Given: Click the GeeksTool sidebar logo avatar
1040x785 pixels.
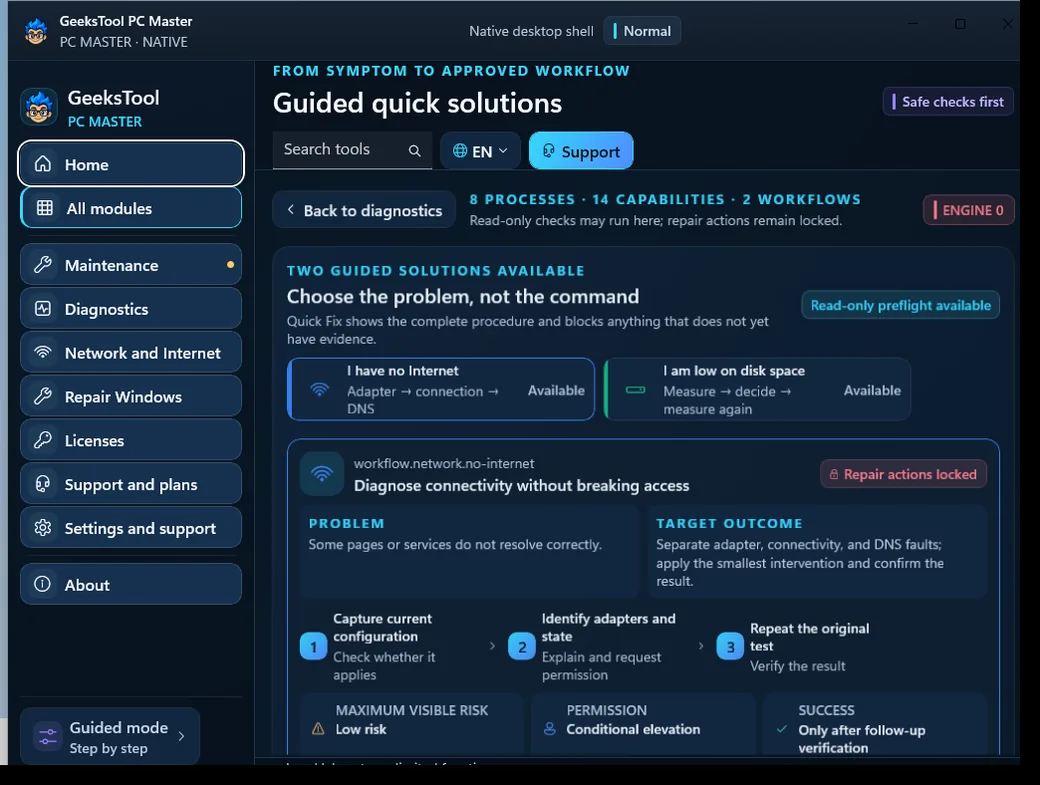Looking at the screenshot, I should [39, 107].
